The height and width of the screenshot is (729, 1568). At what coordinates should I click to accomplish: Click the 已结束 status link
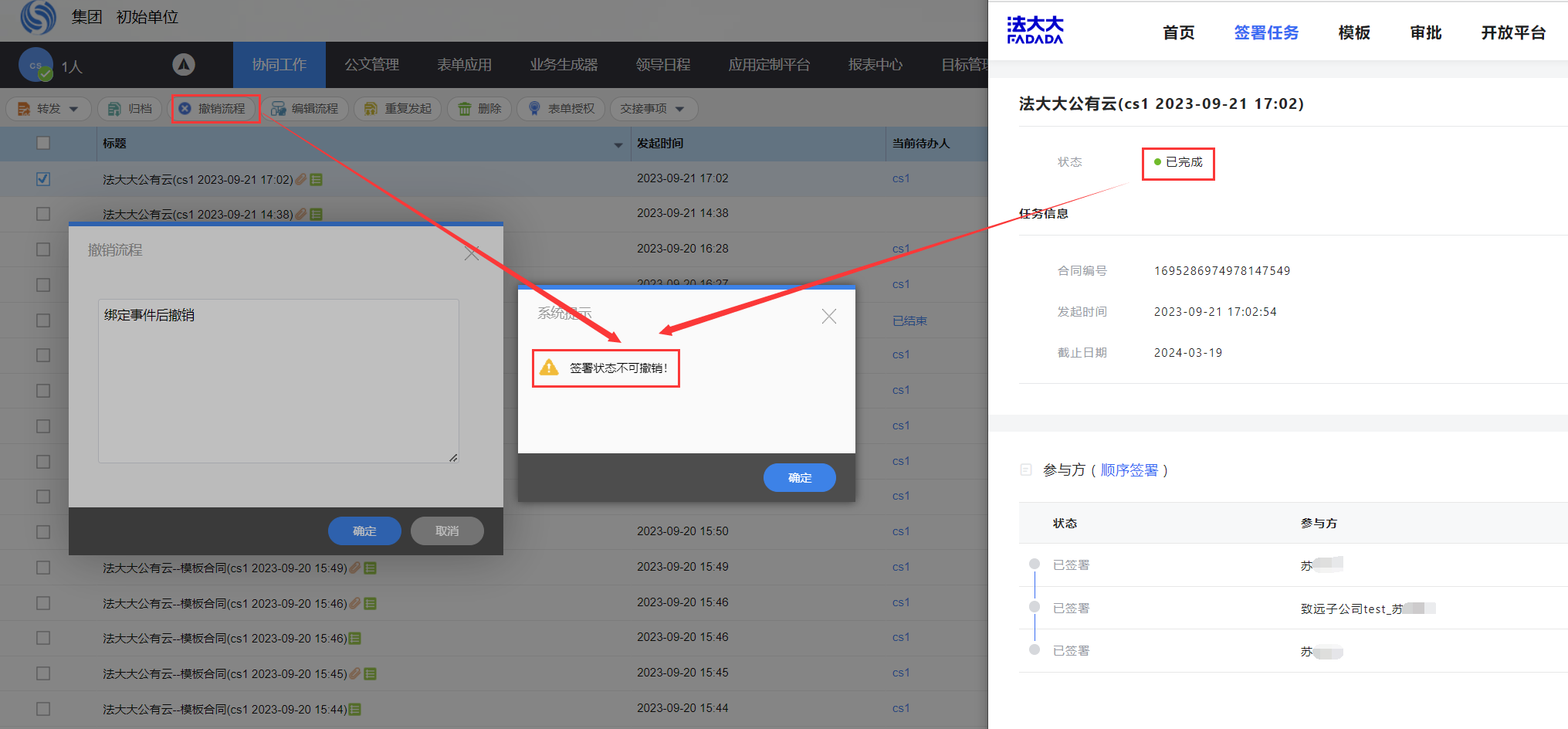[x=909, y=320]
